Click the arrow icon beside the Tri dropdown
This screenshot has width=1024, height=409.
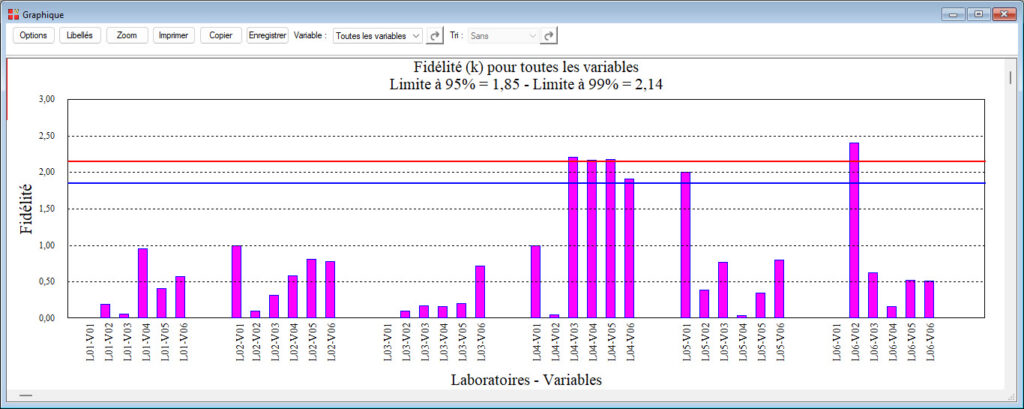click(x=549, y=35)
